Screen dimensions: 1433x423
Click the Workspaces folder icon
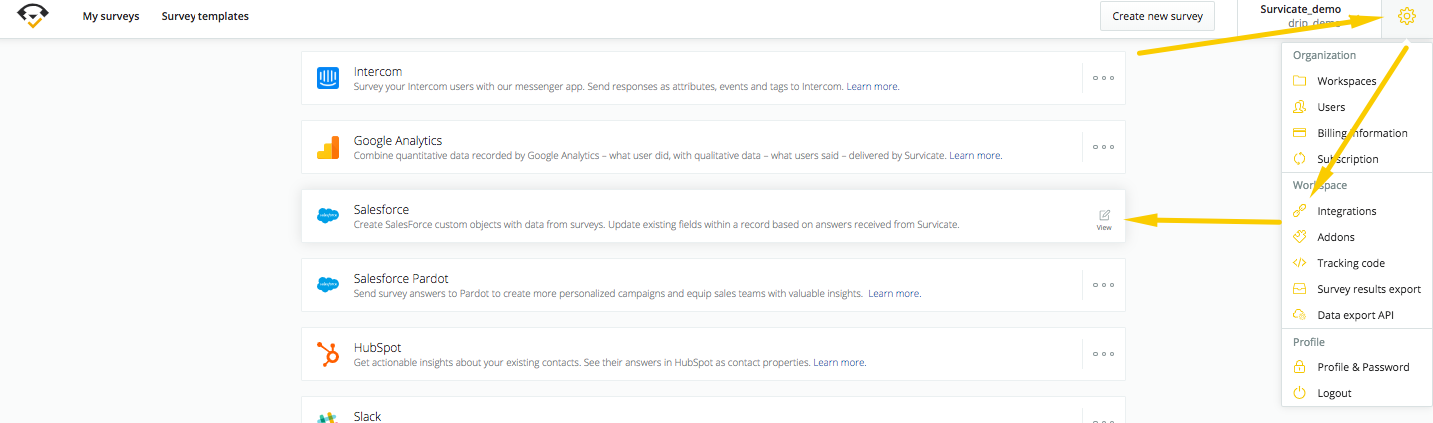point(1300,81)
